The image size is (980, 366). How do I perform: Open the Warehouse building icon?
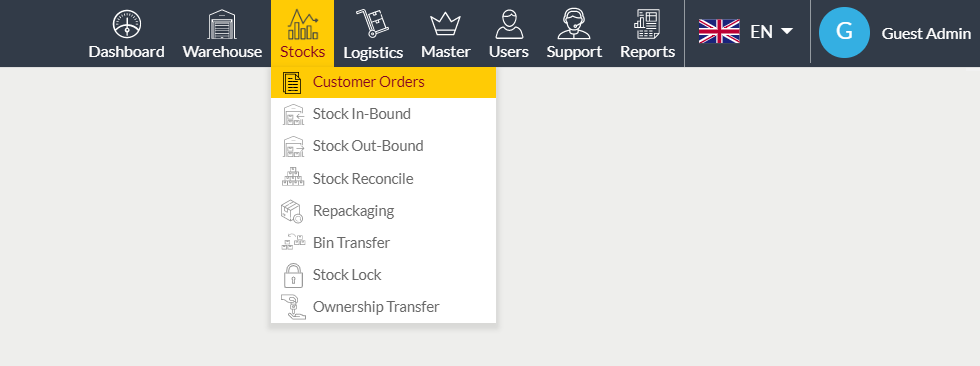[x=222, y=24]
